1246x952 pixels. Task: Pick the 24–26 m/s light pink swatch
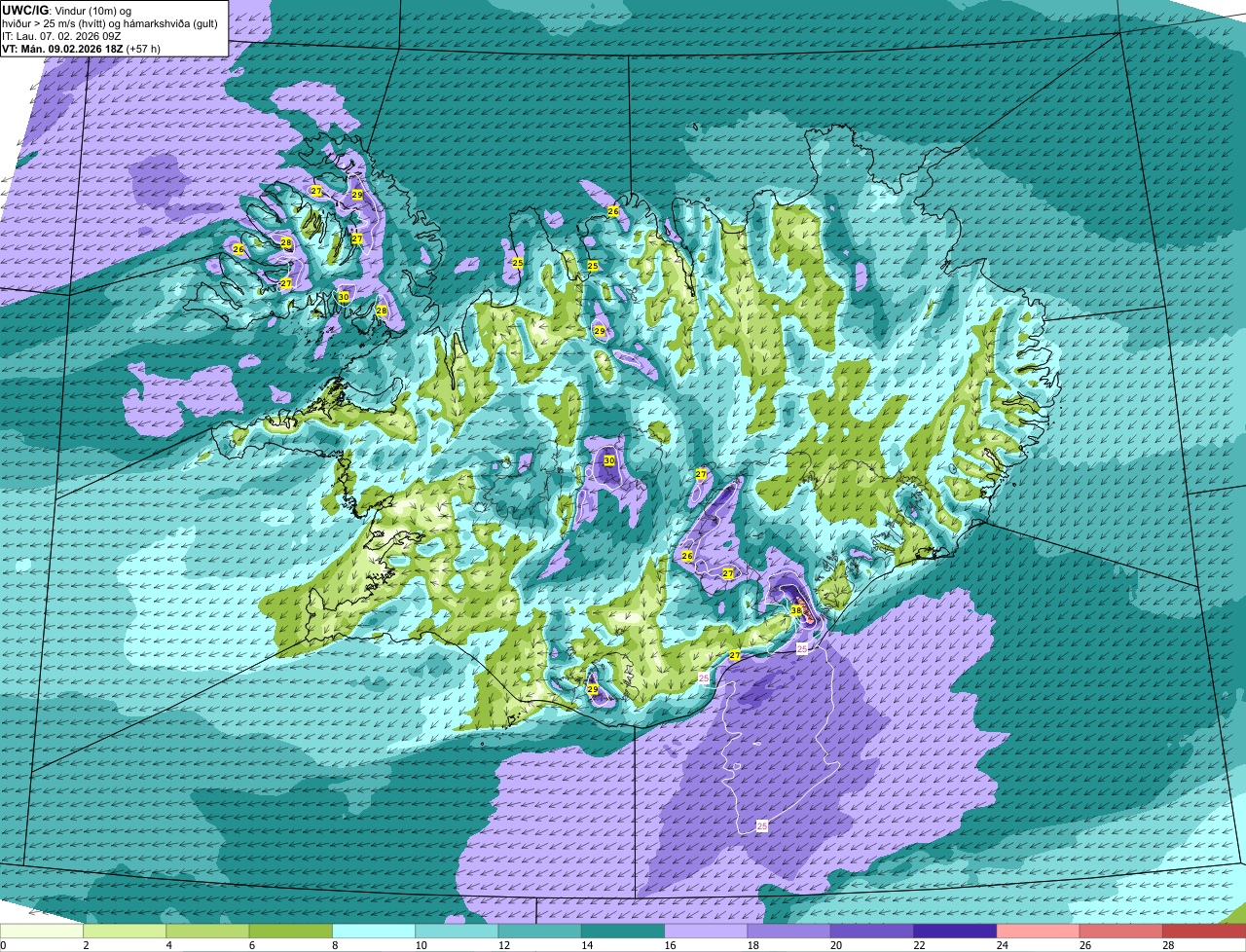[1038, 932]
